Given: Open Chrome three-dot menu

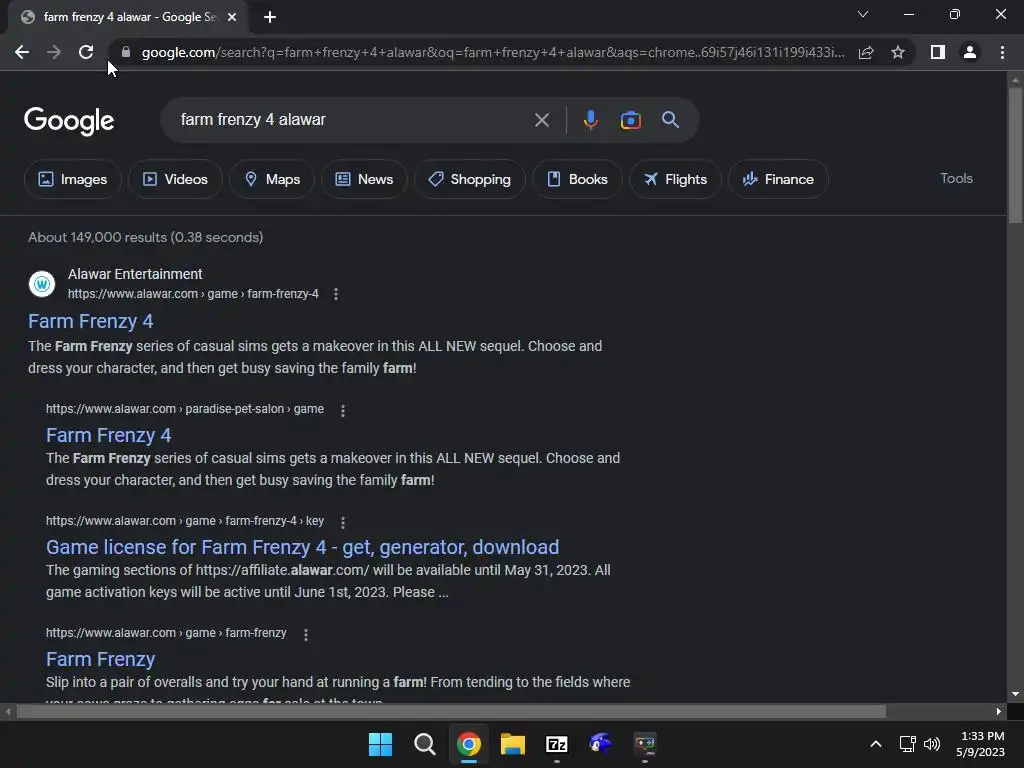Looking at the screenshot, I should (x=1002, y=52).
